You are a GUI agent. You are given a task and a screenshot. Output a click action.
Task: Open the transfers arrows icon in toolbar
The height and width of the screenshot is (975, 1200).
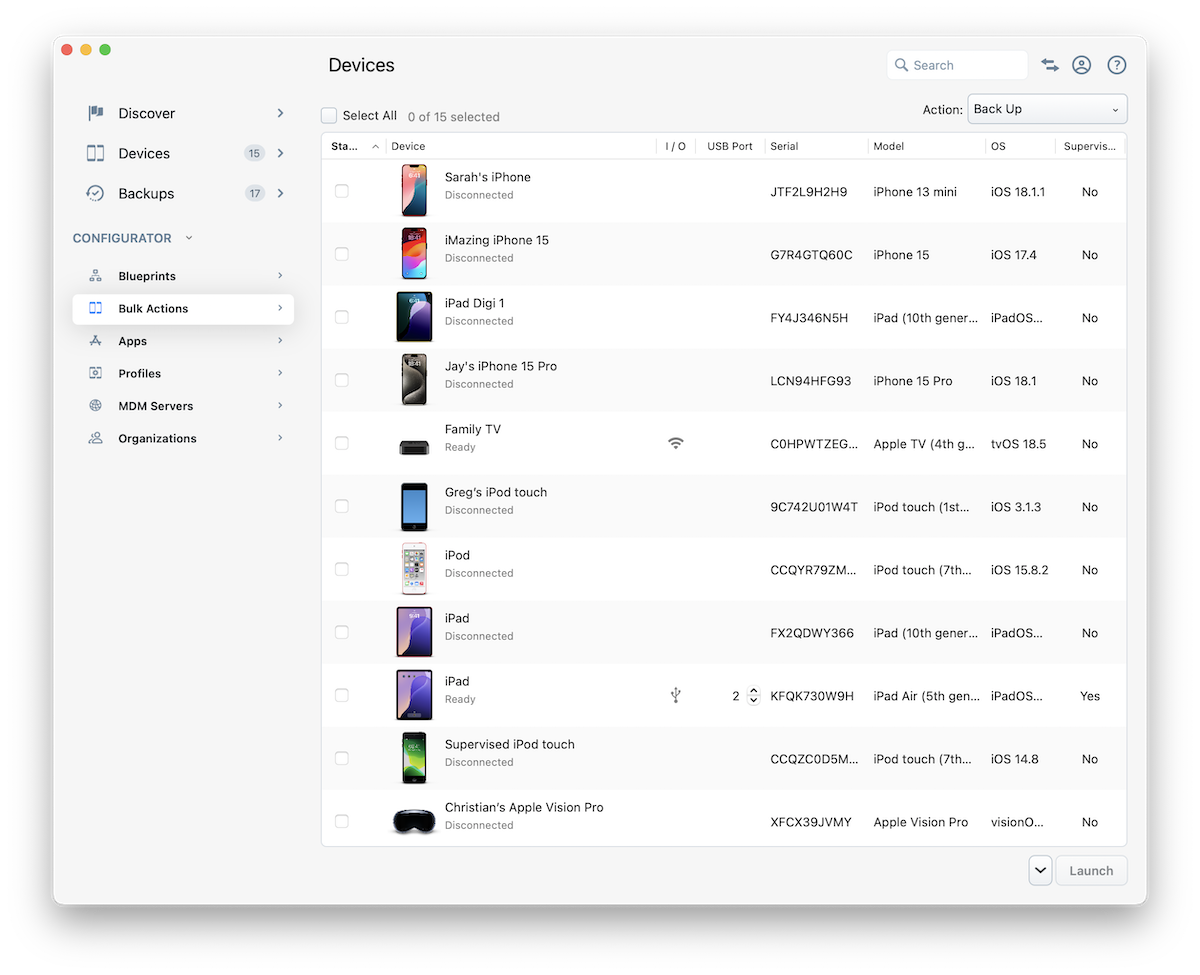click(1049, 65)
